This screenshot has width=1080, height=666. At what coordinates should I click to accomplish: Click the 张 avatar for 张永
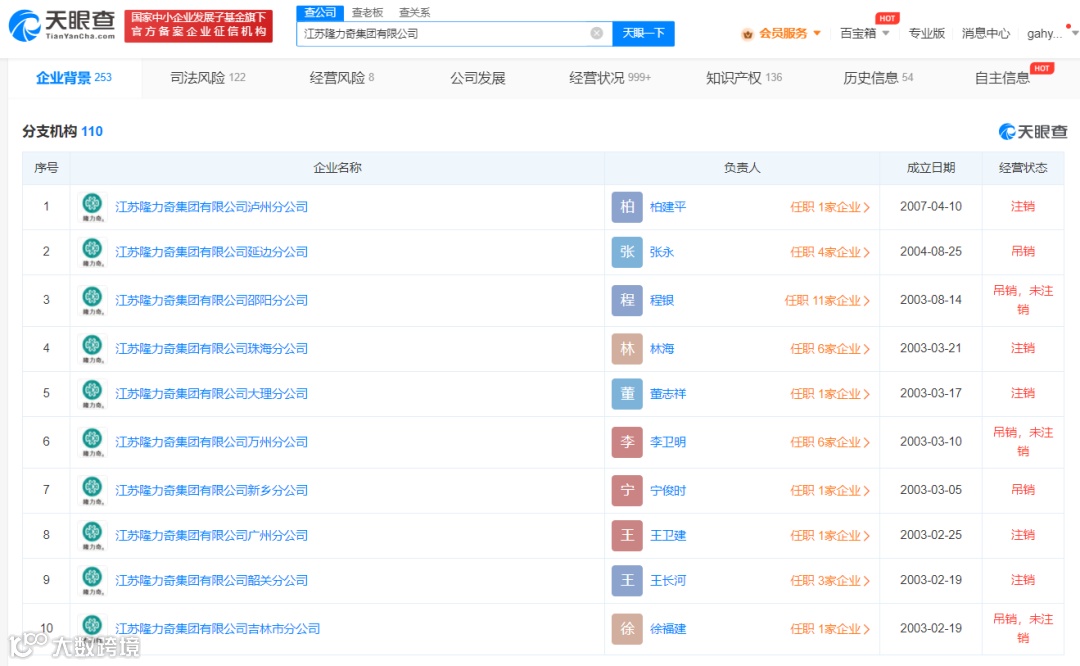click(x=627, y=251)
